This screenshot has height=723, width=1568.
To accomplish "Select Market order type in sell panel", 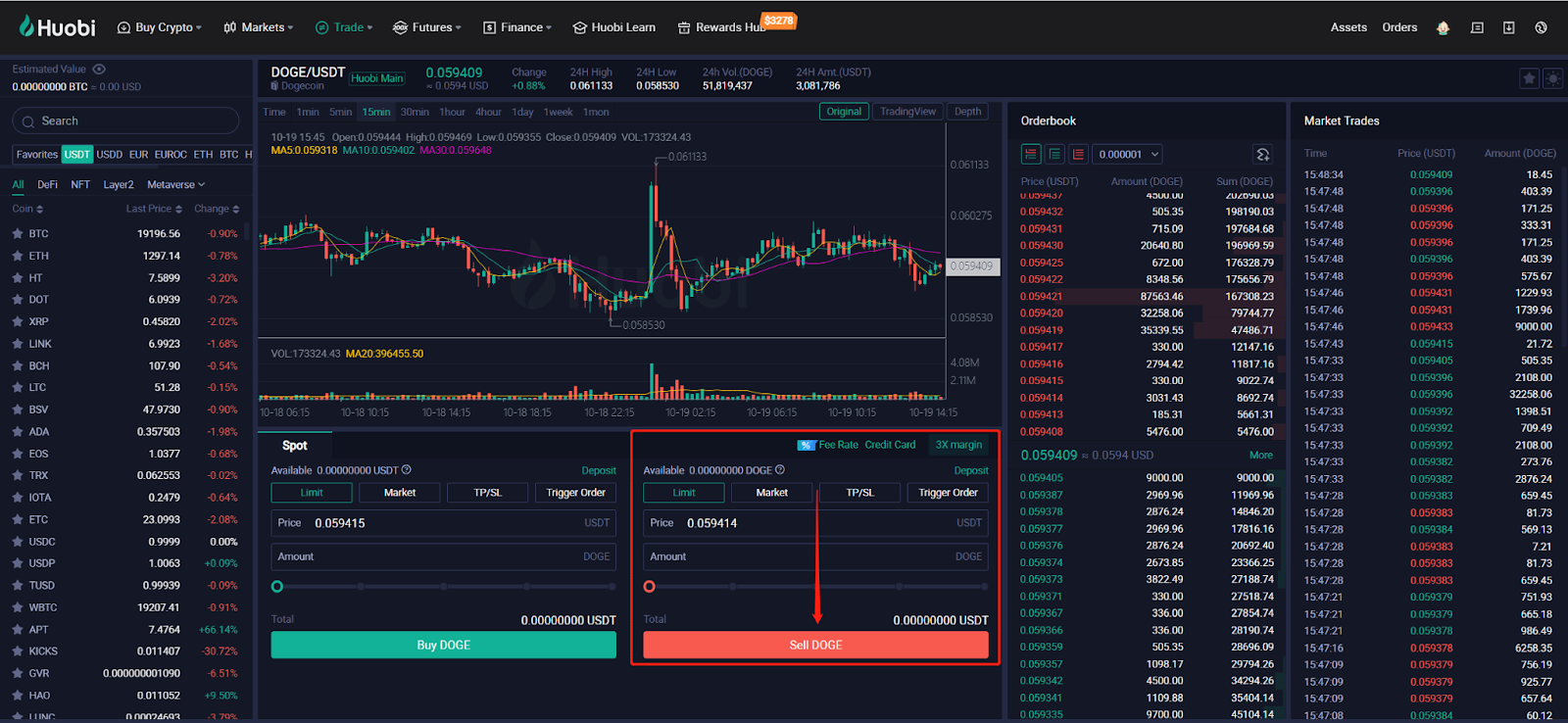I will (x=772, y=493).
